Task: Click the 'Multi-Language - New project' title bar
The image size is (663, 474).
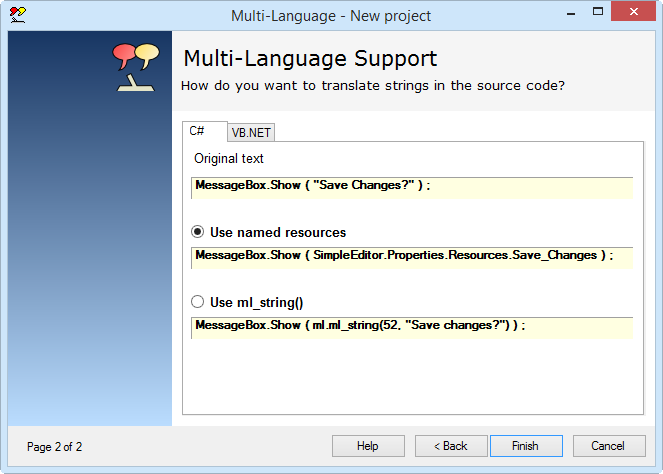Action: 330,15
